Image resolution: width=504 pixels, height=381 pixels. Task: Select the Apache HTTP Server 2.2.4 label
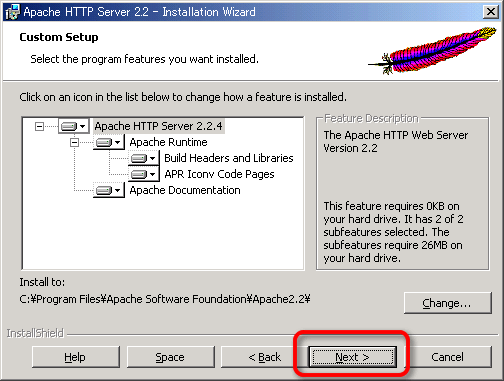point(158,126)
